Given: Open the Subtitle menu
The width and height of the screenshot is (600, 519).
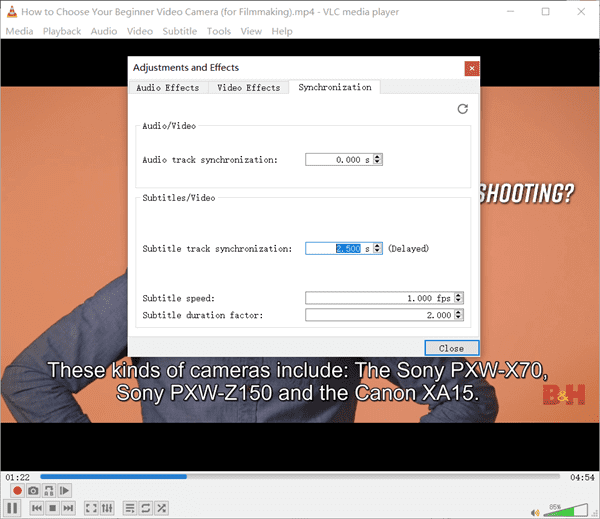Looking at the screenshot, I should 179,31.
